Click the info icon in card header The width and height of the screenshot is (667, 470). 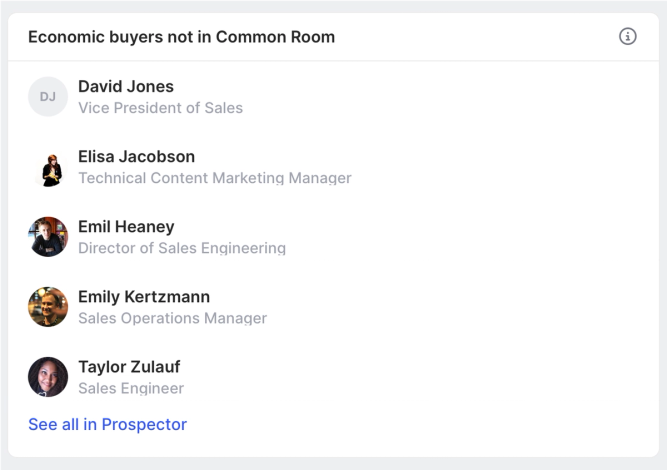[628, 37]
